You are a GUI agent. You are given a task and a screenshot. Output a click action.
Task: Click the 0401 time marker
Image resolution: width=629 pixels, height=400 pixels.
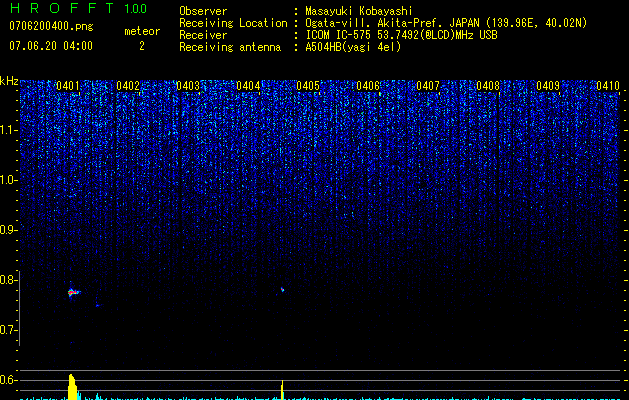(67, 86)
